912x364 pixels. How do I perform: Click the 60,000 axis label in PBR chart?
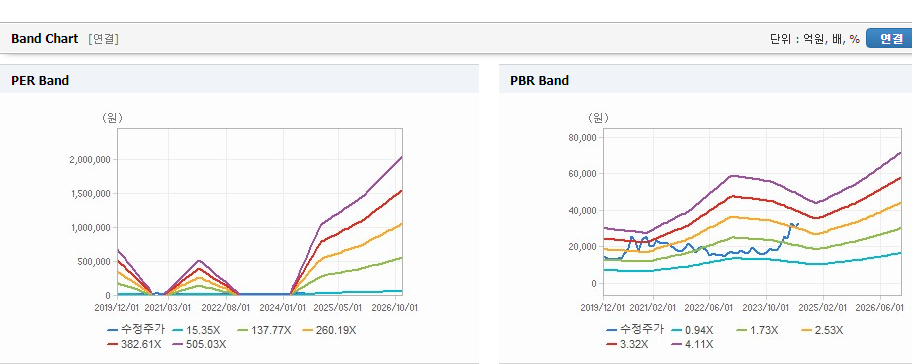click(x=582, y=174)
